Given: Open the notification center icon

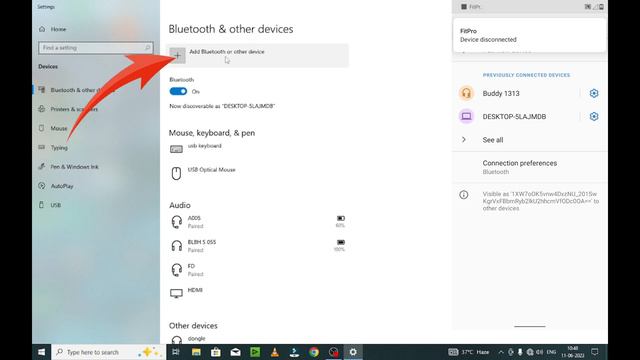Looking at the screenshot, I should (x=595, y=352).
